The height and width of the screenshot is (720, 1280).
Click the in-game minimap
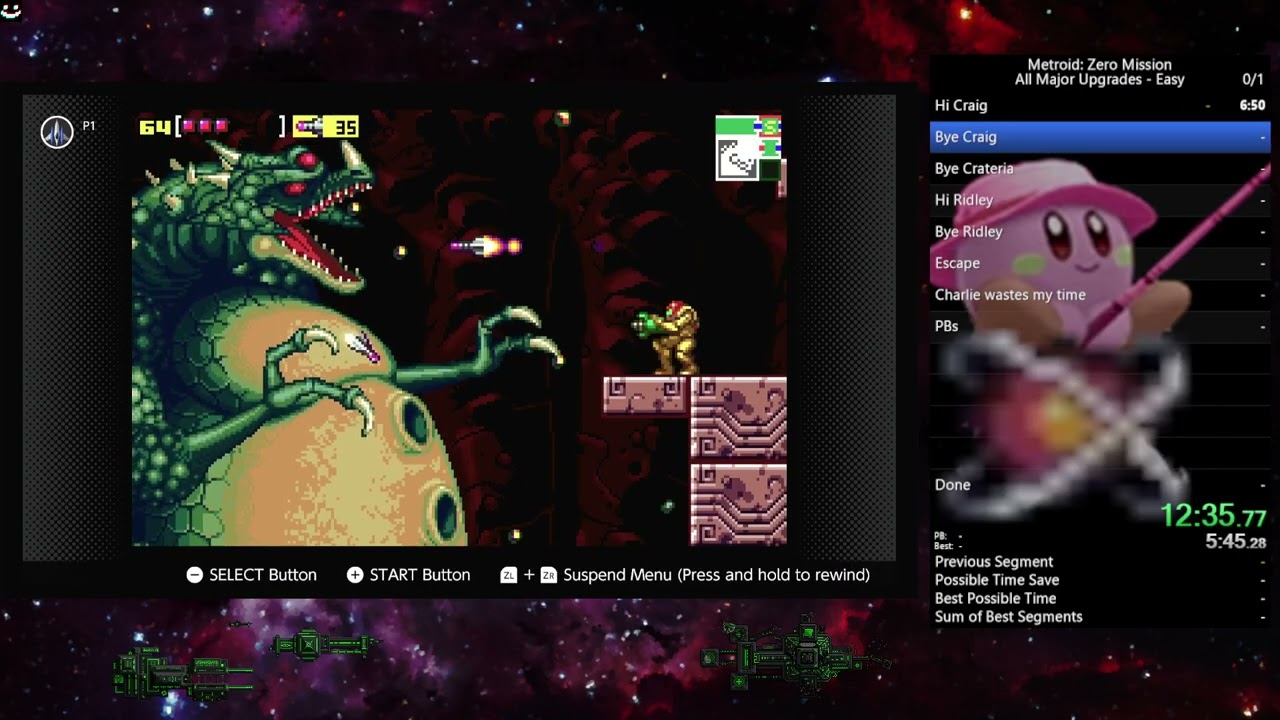click(749, 148)
